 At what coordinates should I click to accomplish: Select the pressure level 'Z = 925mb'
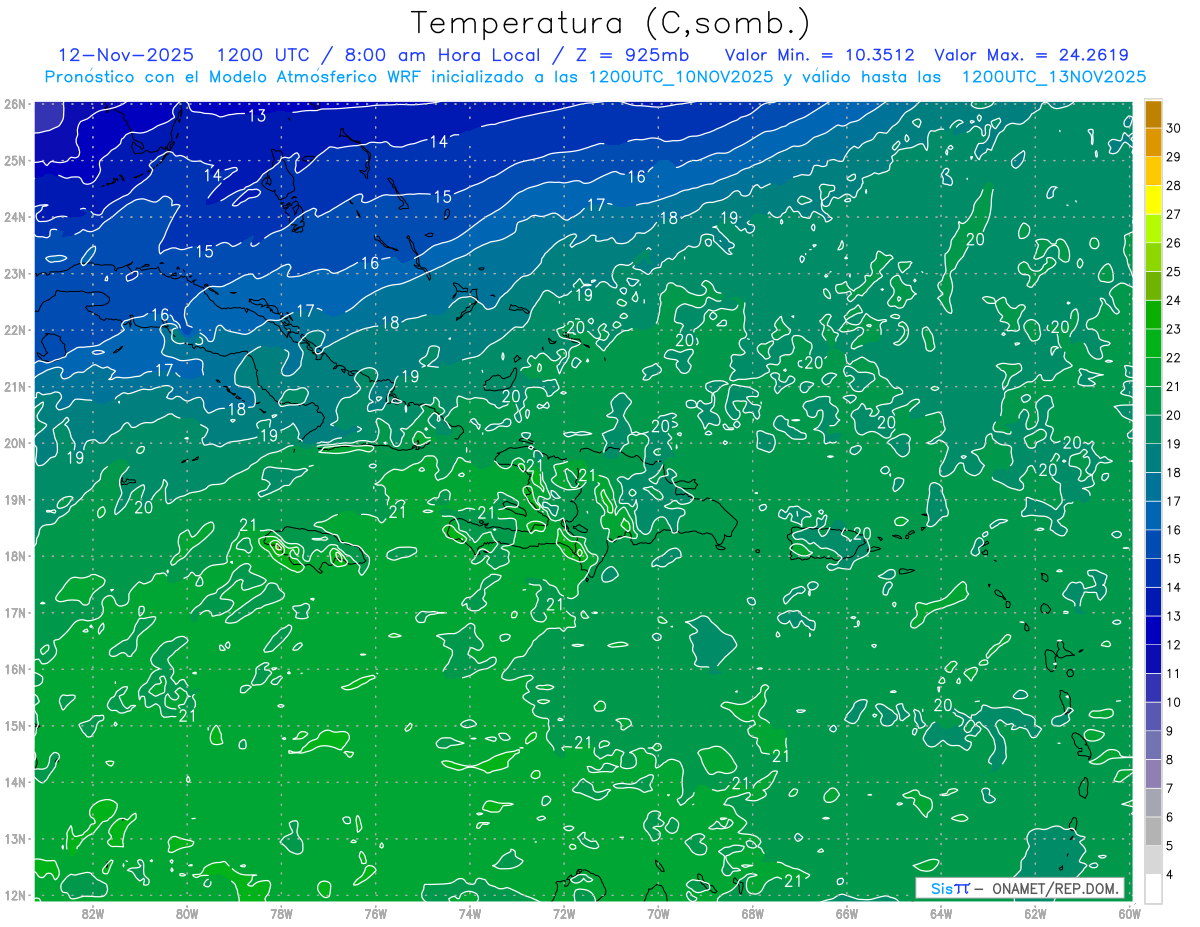pos(631,55)
